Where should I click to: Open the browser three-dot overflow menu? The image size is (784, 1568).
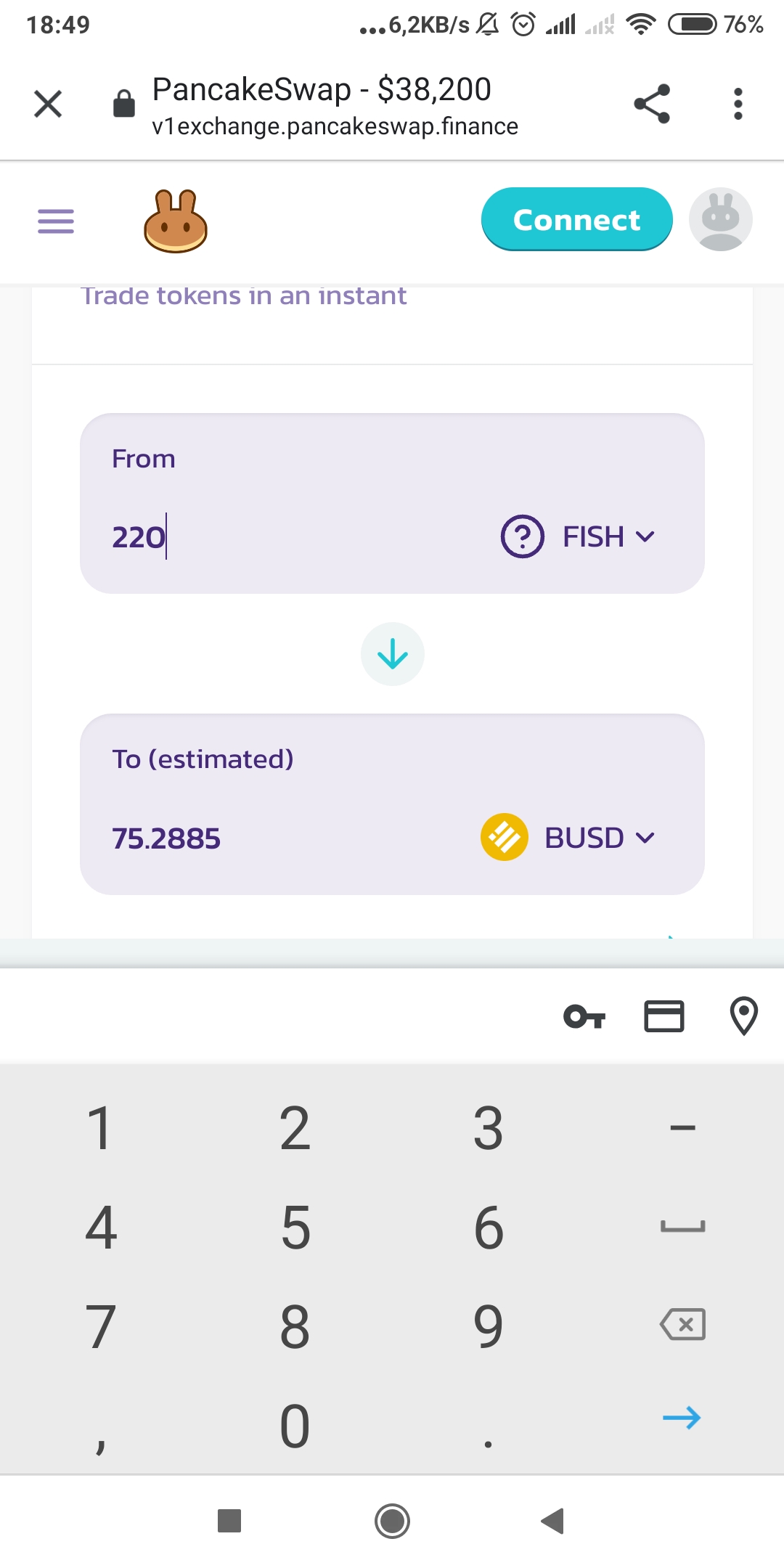(x=738, y=104)
